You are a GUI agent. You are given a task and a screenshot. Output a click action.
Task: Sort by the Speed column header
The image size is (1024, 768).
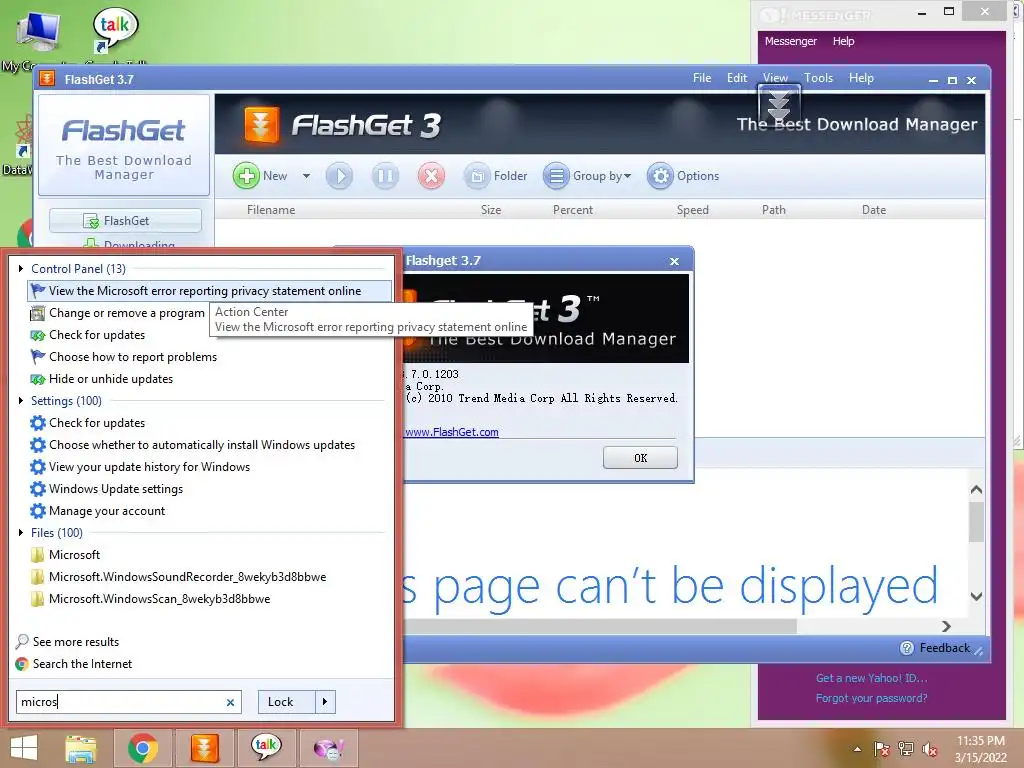tap(692, 210)
